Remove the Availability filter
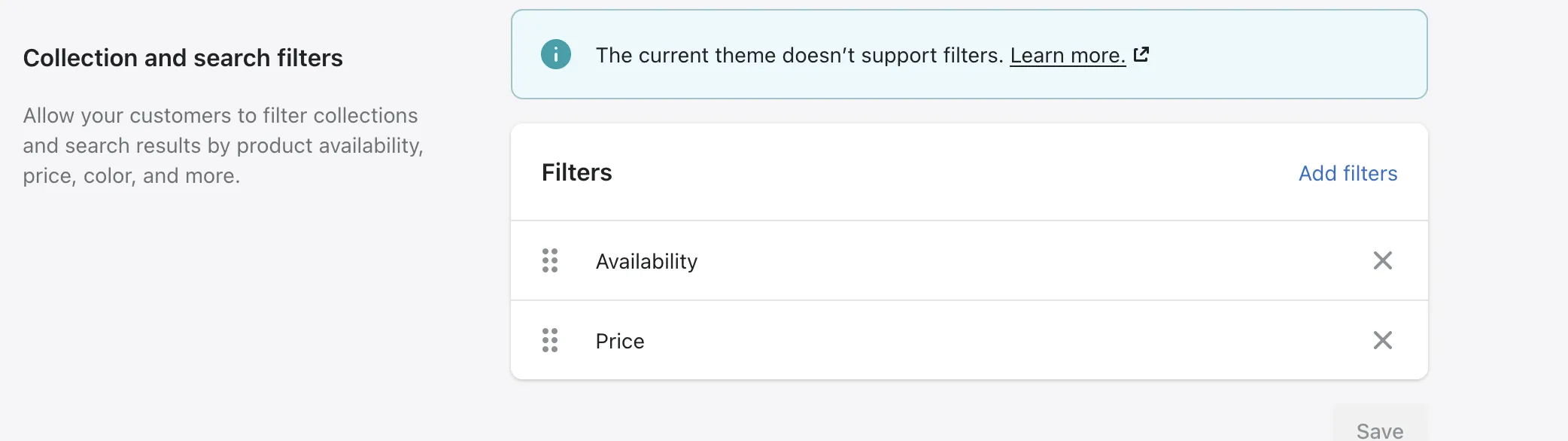The width and height of the screenshot is (1568, 441). pyautogui.click(x=1382, y=260)
